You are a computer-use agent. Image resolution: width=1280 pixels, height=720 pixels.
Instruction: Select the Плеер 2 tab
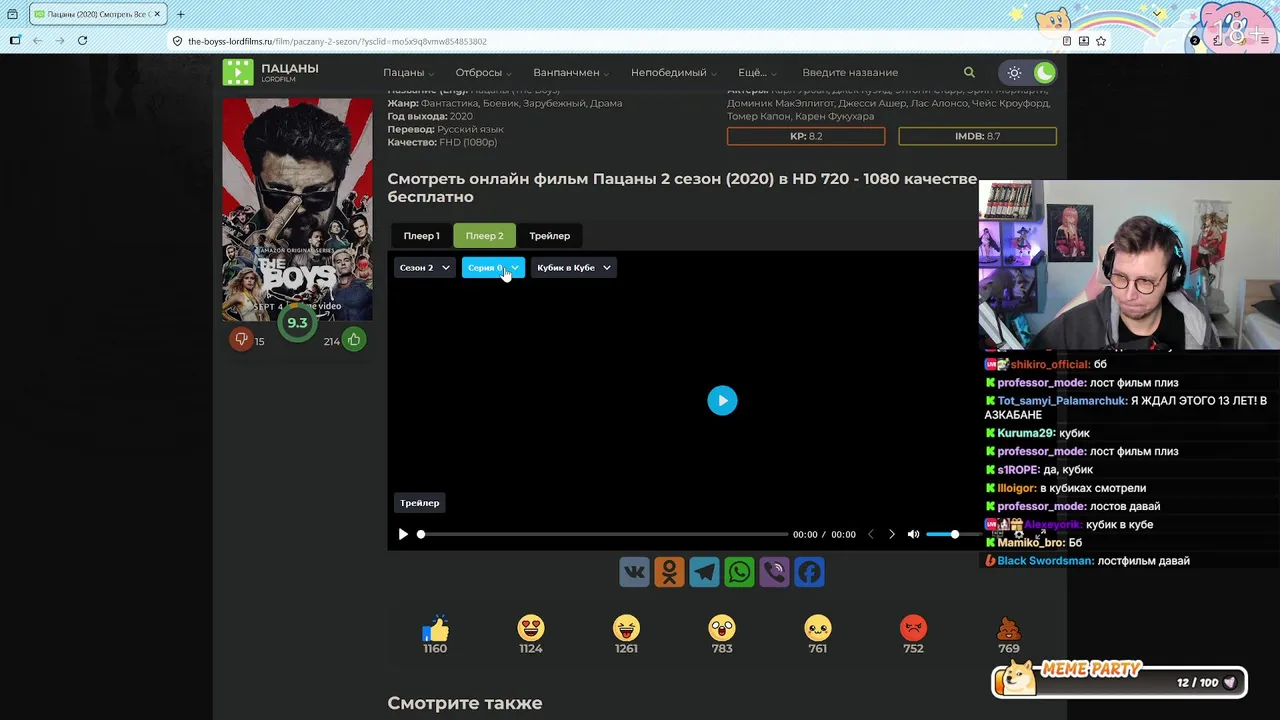click(x=484, y=236)
